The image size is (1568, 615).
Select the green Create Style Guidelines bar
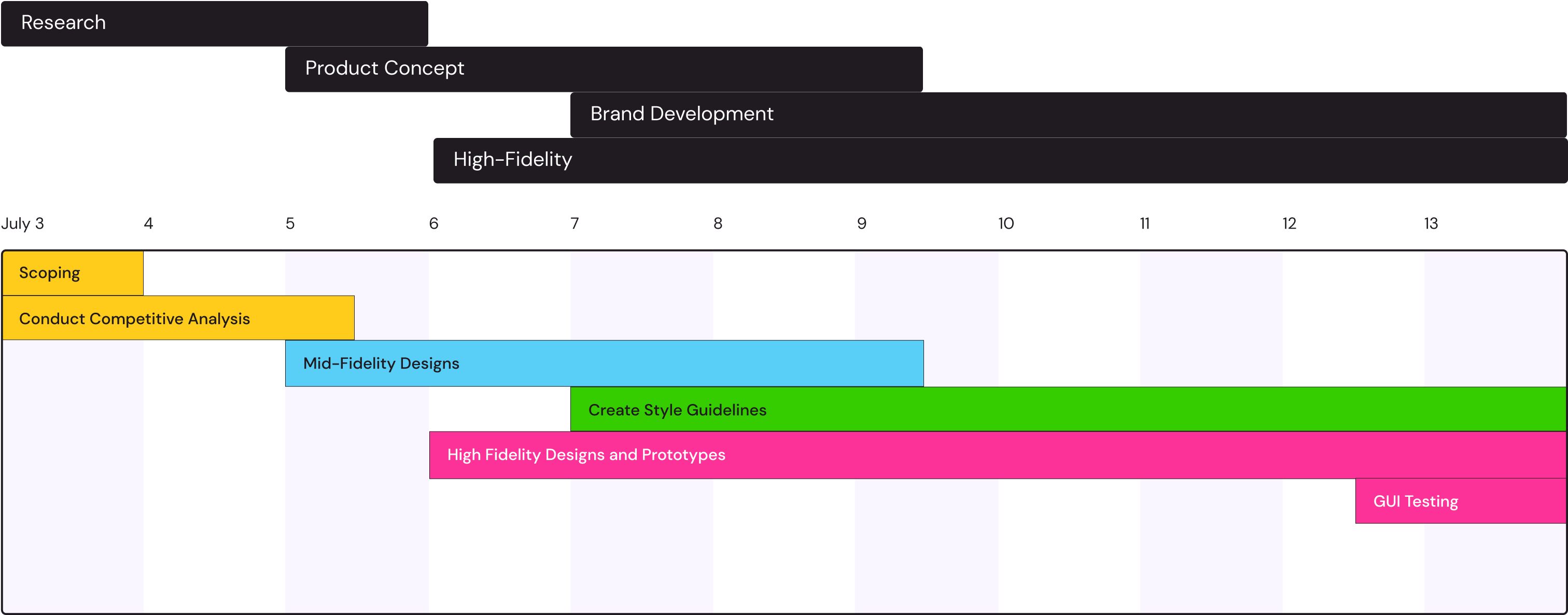pyautogui.click(x=1068, y=410)
